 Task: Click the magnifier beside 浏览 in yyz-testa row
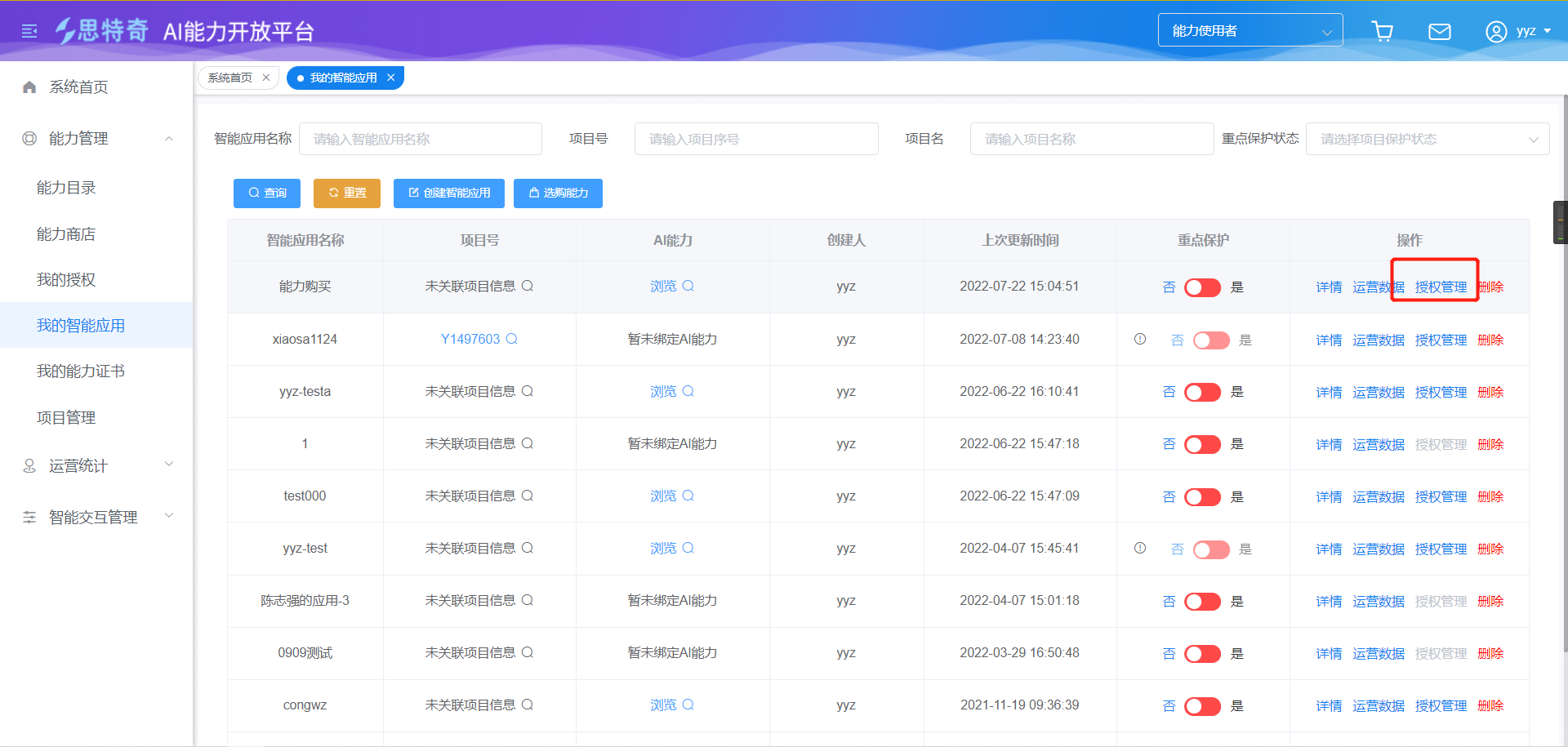pos(688,391)
